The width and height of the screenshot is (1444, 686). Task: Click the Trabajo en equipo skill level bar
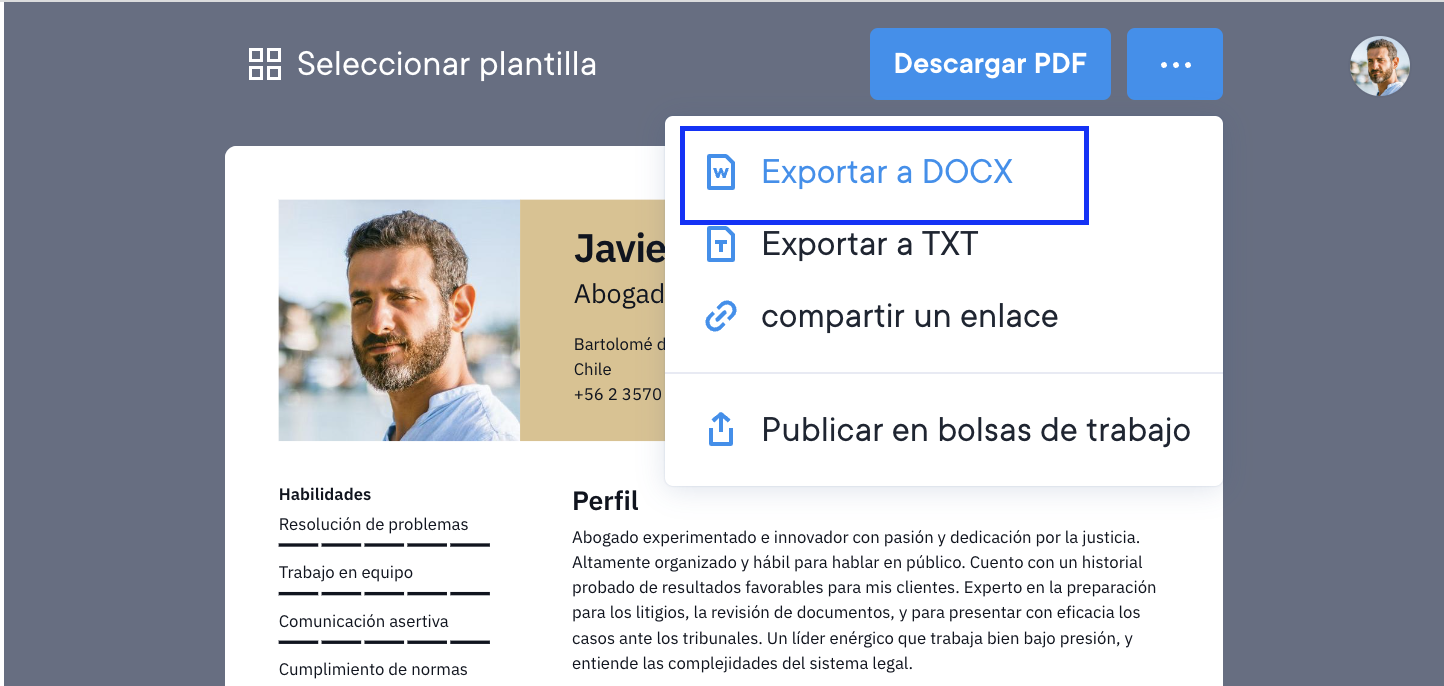coord(384,593)
